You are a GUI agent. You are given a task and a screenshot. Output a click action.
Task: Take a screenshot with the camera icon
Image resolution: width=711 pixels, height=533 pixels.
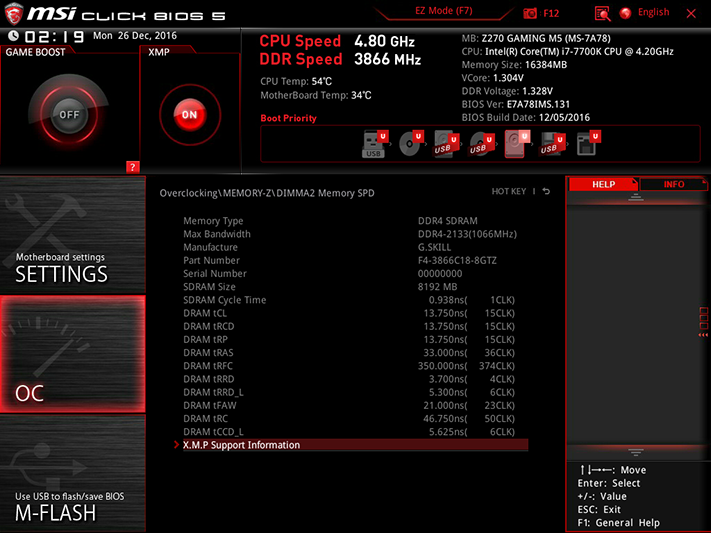click(x=530, y=13)
